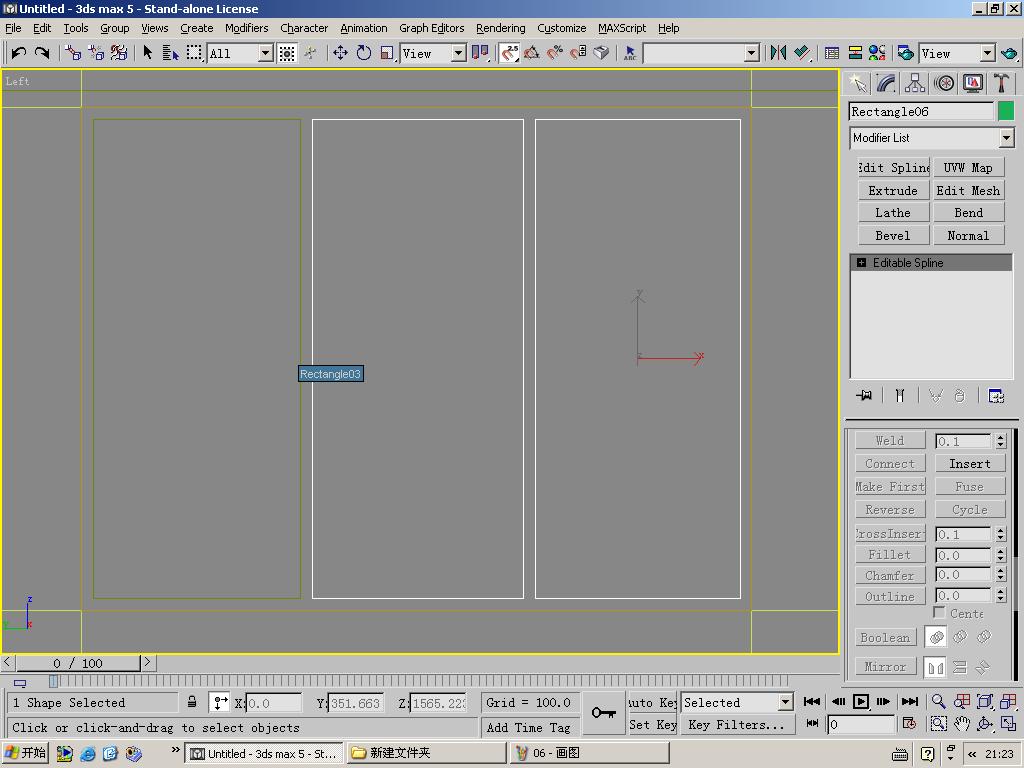The width and height of the screenshot is (1024, 768).
Task: Toggle the Percent Snap button
Action: click(x=555, y=53)
